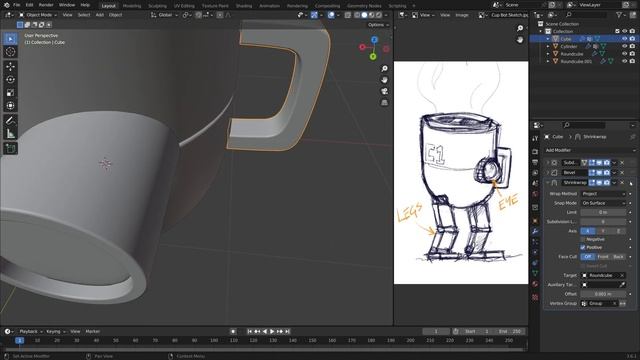This screenshot has height=360, width=640.
Task: Open the Global transform orientation dropdown
Action: (x=164, y=15)
